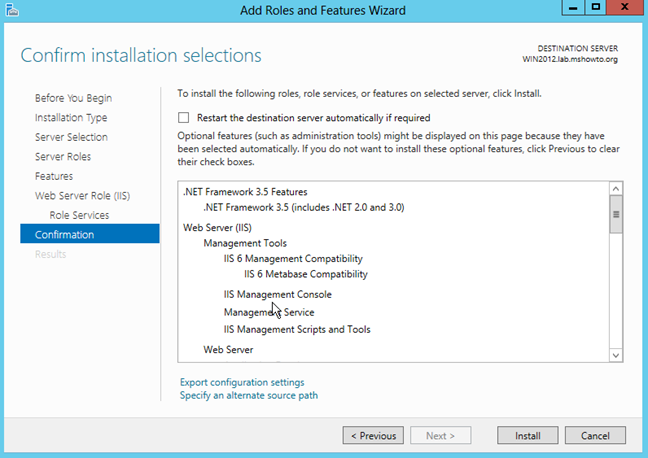Go back with the Previous button
The image size is (648, 458).
[x=373, y=436]
